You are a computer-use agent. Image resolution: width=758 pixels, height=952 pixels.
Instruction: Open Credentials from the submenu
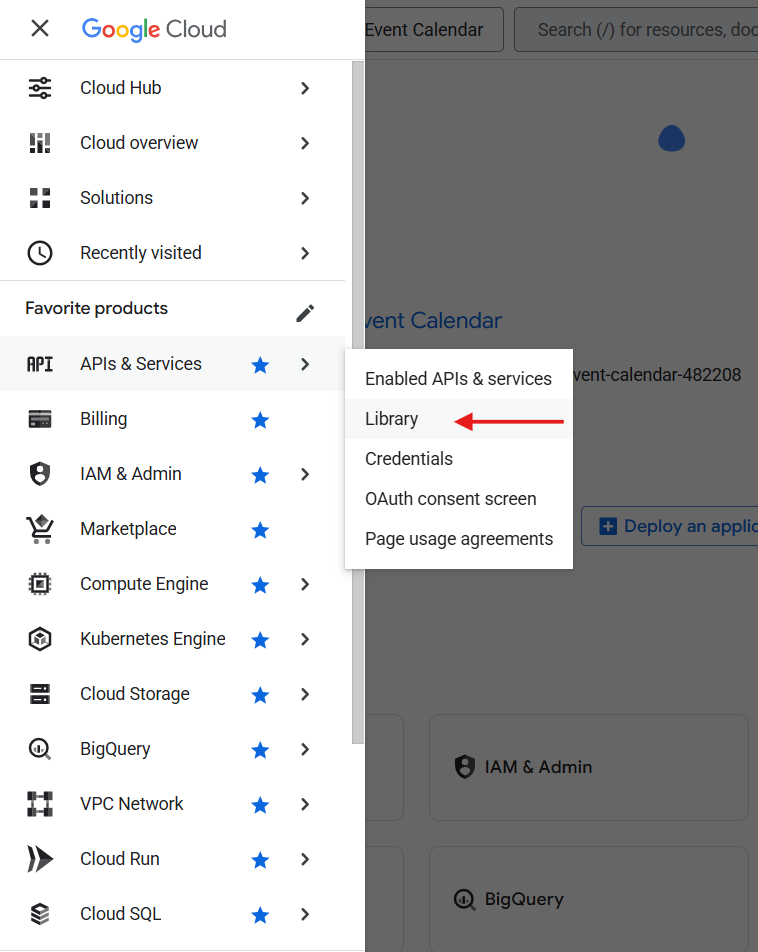(x=409, y=458)
